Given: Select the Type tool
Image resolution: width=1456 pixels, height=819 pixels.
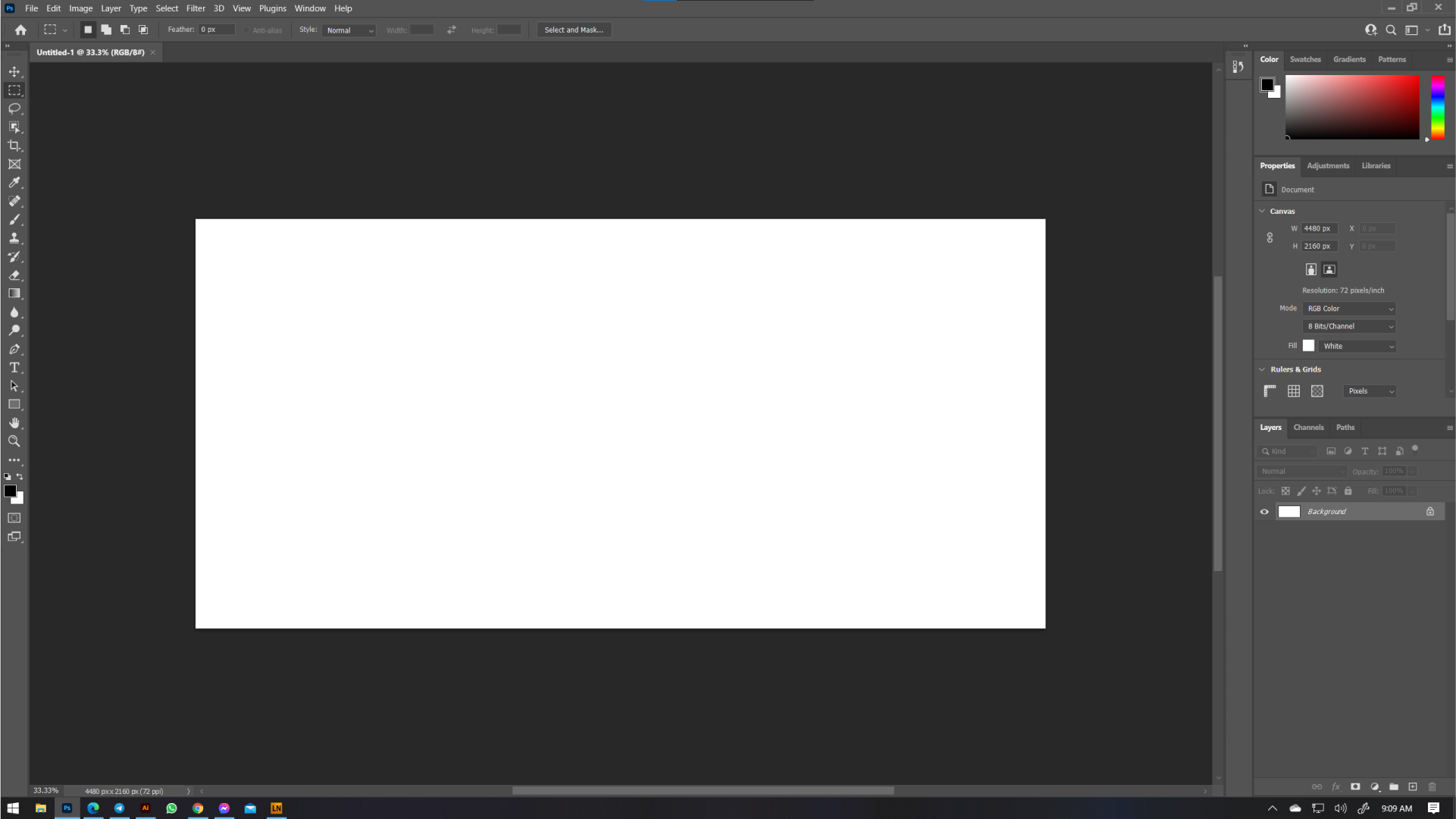Looking at the screenshot, I should pyautogui.click(x=14, y=367).
